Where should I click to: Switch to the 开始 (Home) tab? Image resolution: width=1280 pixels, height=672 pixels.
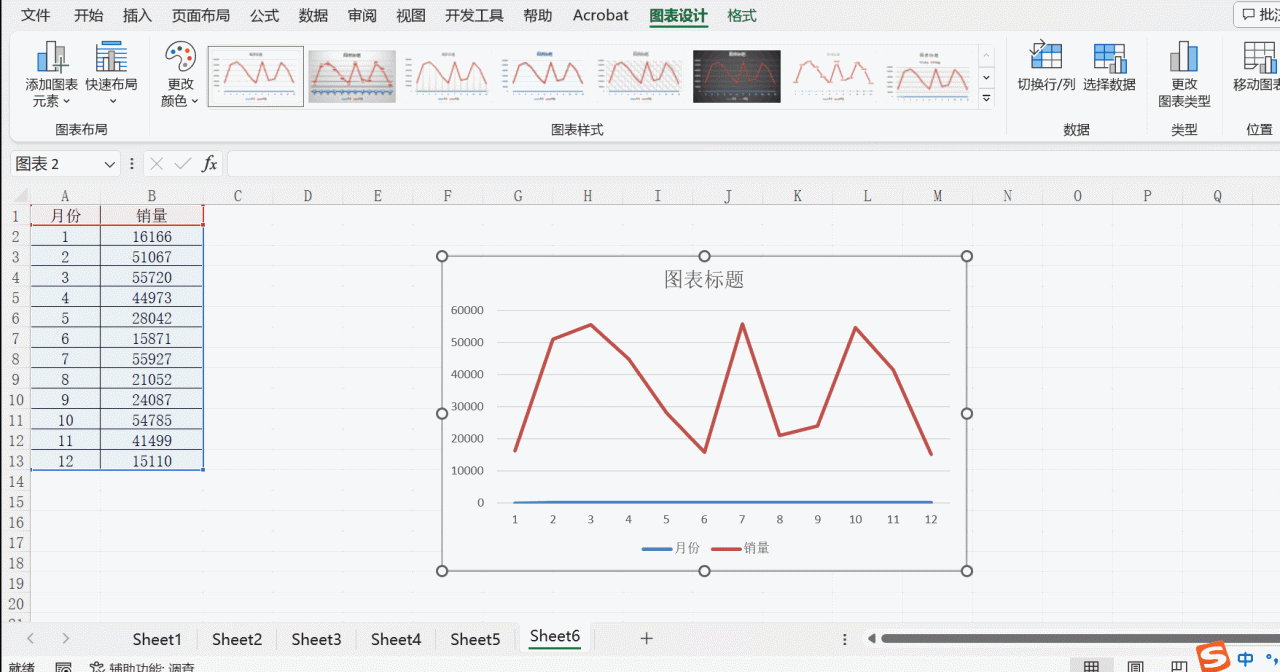88,16
